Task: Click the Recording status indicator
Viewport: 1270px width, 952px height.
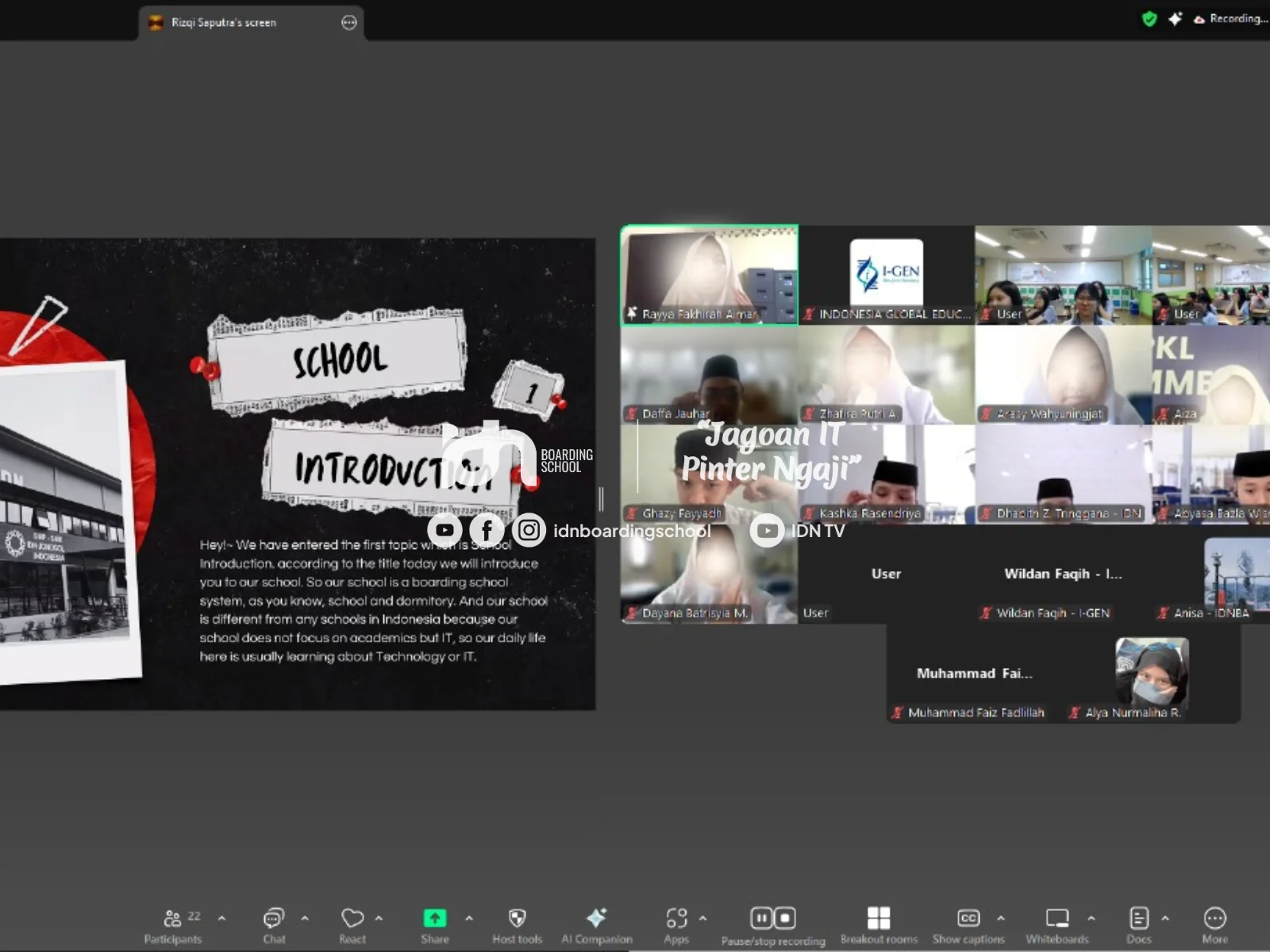Action: (x=1231, y=18)
